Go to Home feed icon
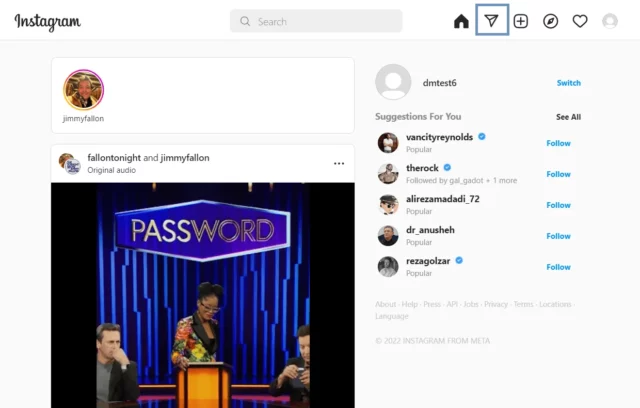This screenshot has width=640, height=408. (x=461, y=21)
